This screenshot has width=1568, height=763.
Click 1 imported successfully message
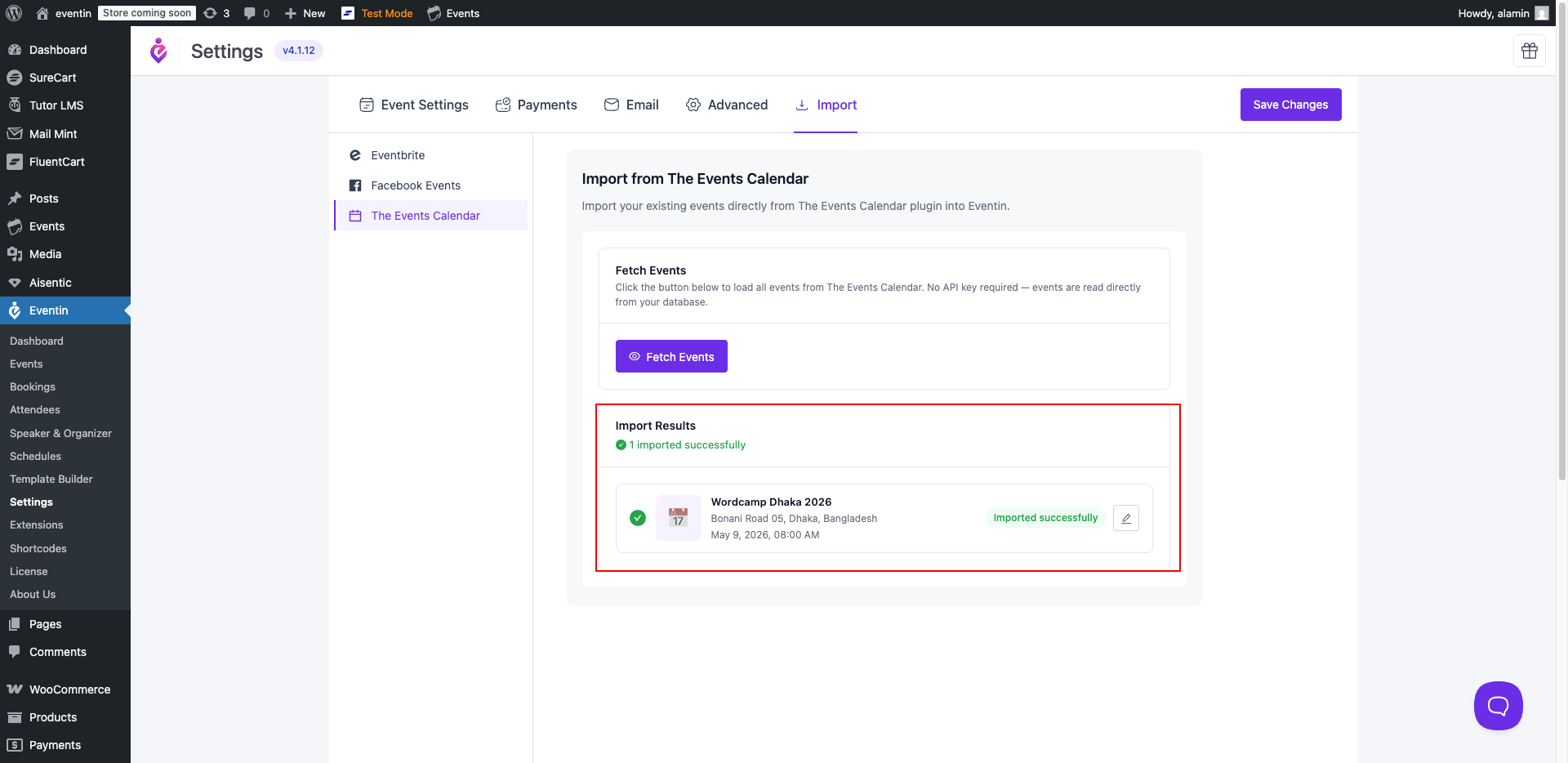(680, 445)
